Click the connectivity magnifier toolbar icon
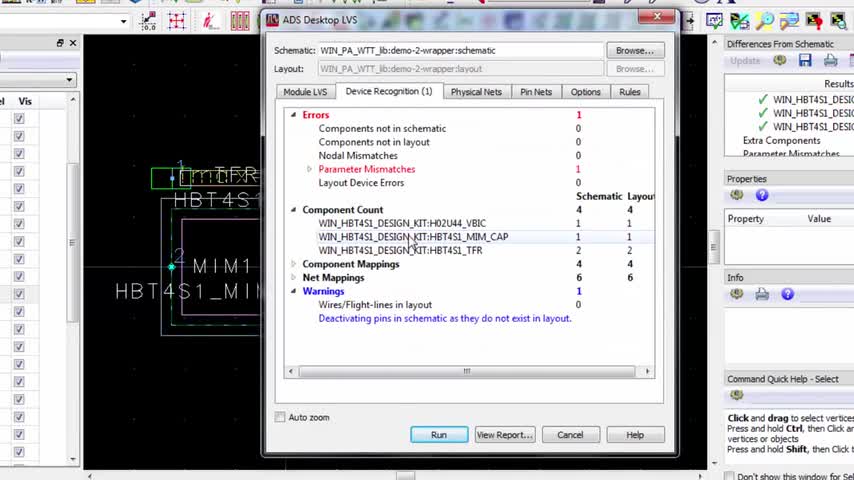Image resolution: width=854 pixels, height=480 pixels. [x=839, y=21]
